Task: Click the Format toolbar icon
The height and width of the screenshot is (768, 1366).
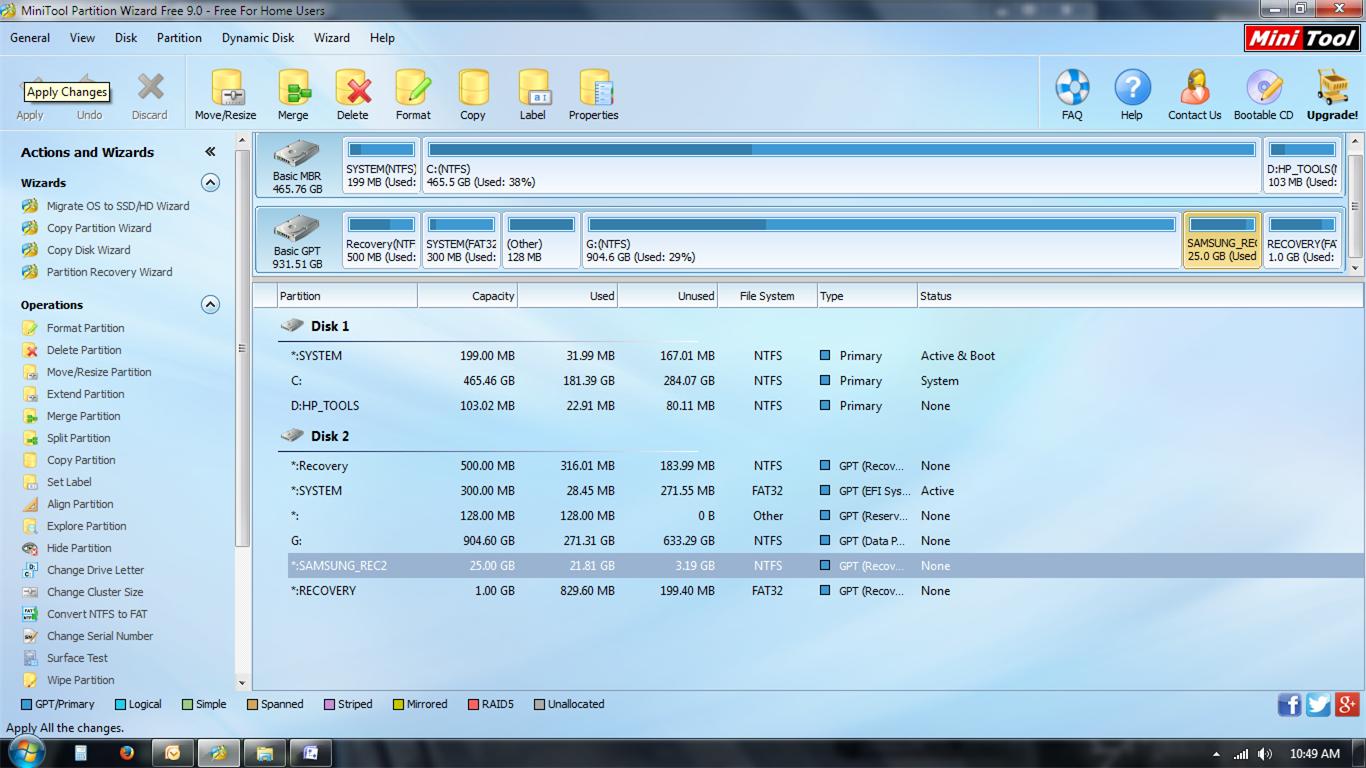Action: pos(413,95)
